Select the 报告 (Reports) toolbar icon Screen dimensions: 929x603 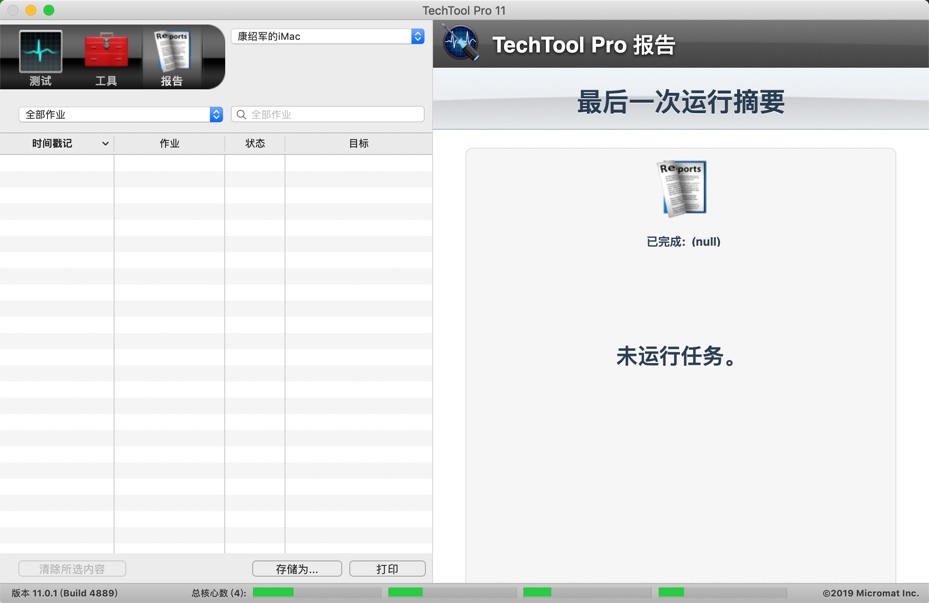coord(172,57)
